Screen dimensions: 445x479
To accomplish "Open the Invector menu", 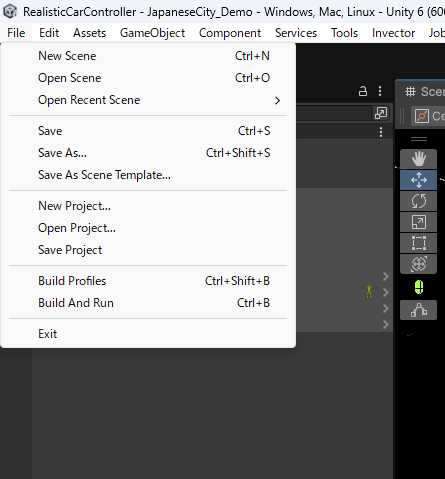I will point(393,33).
